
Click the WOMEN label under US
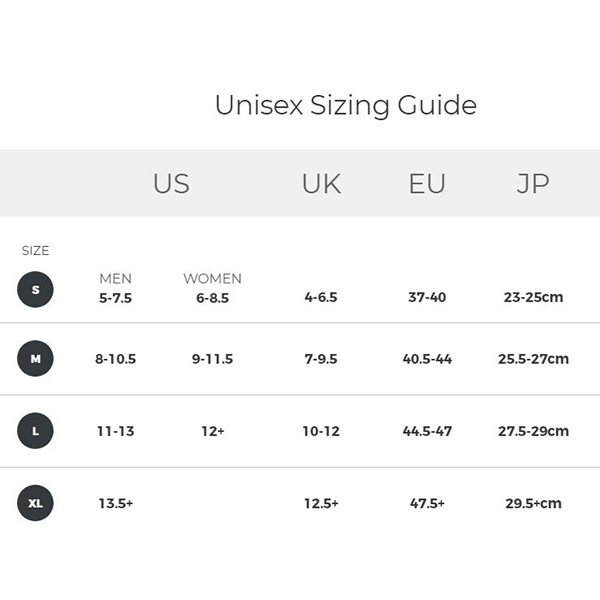pyautogui.click(x=212, y=279)
